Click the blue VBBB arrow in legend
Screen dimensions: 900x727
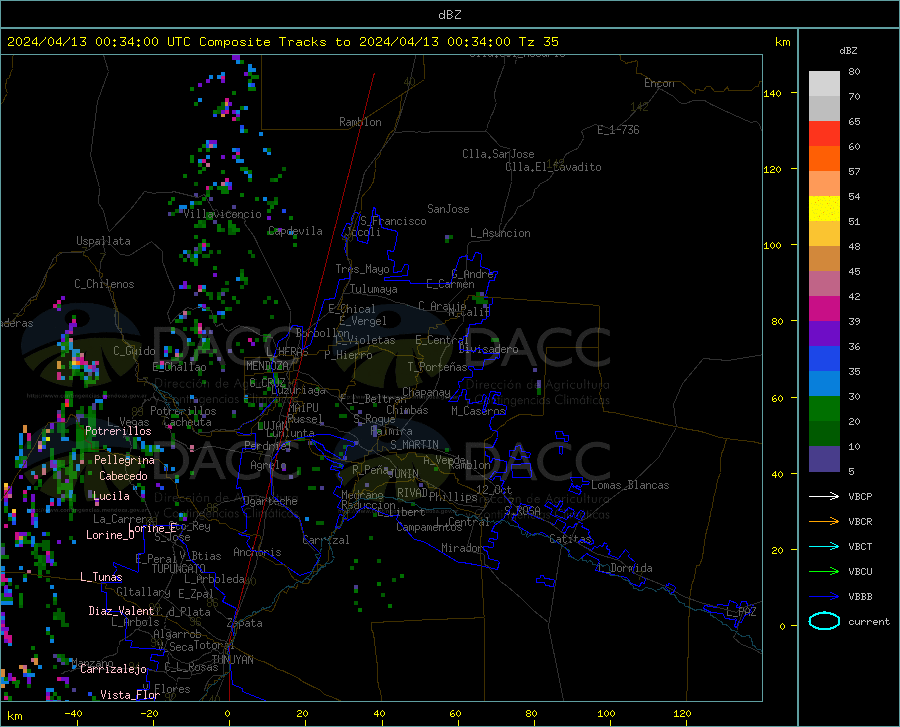coord(824,596)
